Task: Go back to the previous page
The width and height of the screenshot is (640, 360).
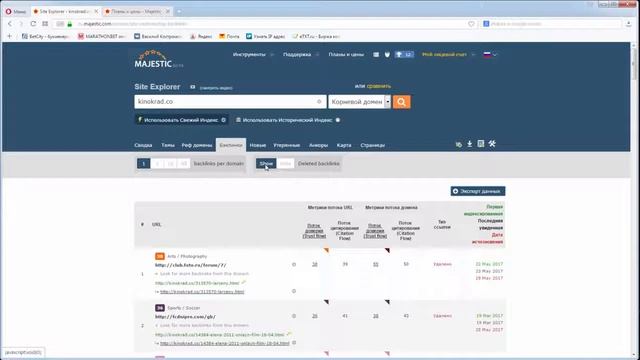Action: pyautogui.click(x=10, y=24)
